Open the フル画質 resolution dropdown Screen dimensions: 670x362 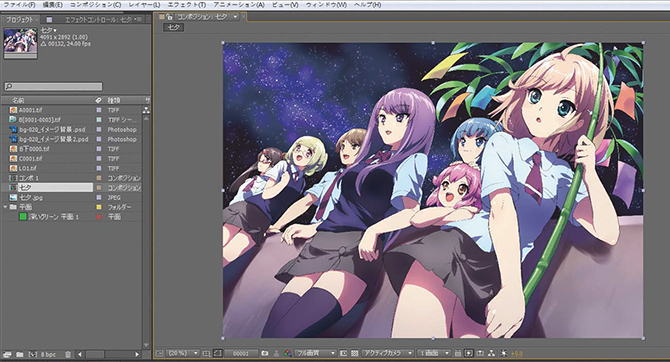pyautogui.click(x=315, y=353)
